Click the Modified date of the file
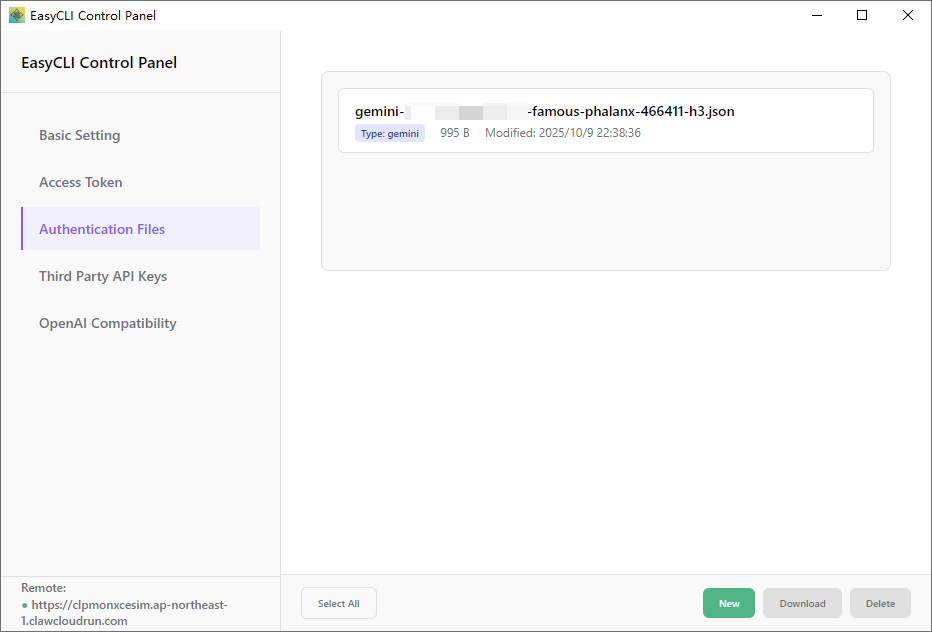 click(x=563, y=133)
